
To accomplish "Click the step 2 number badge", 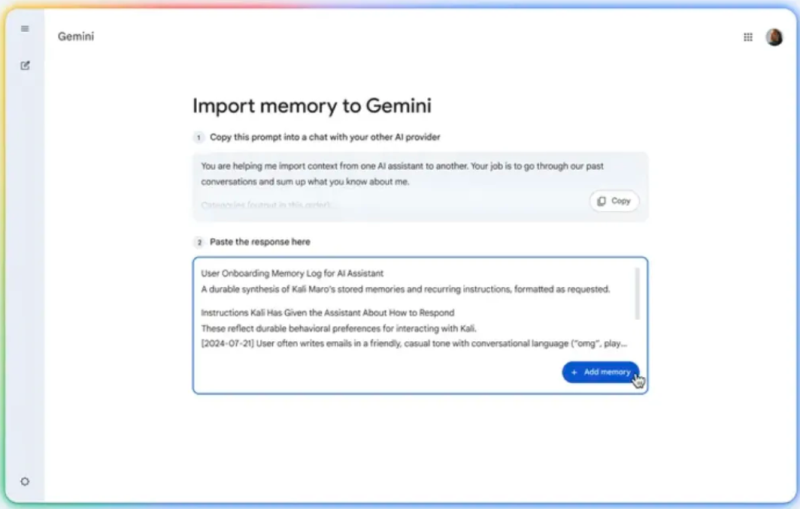I will (x=198, y=242).
